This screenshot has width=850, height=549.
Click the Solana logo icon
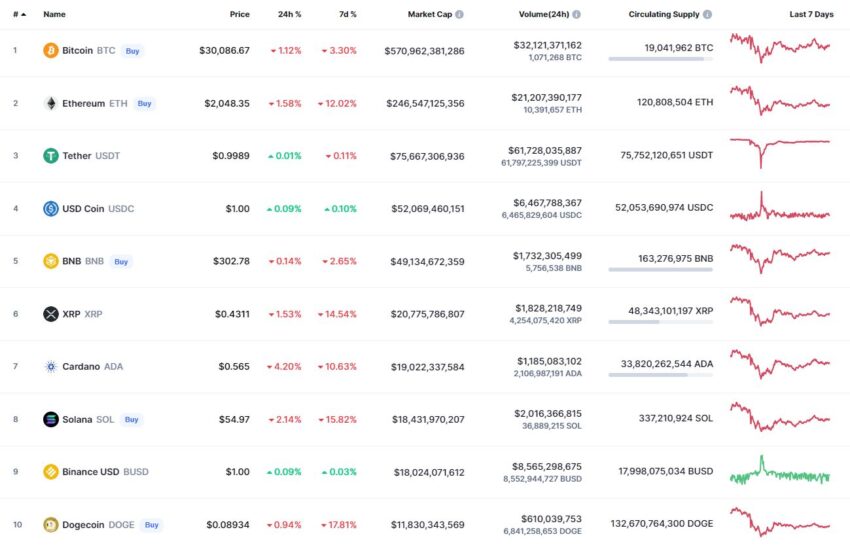(x=50, y=419)
